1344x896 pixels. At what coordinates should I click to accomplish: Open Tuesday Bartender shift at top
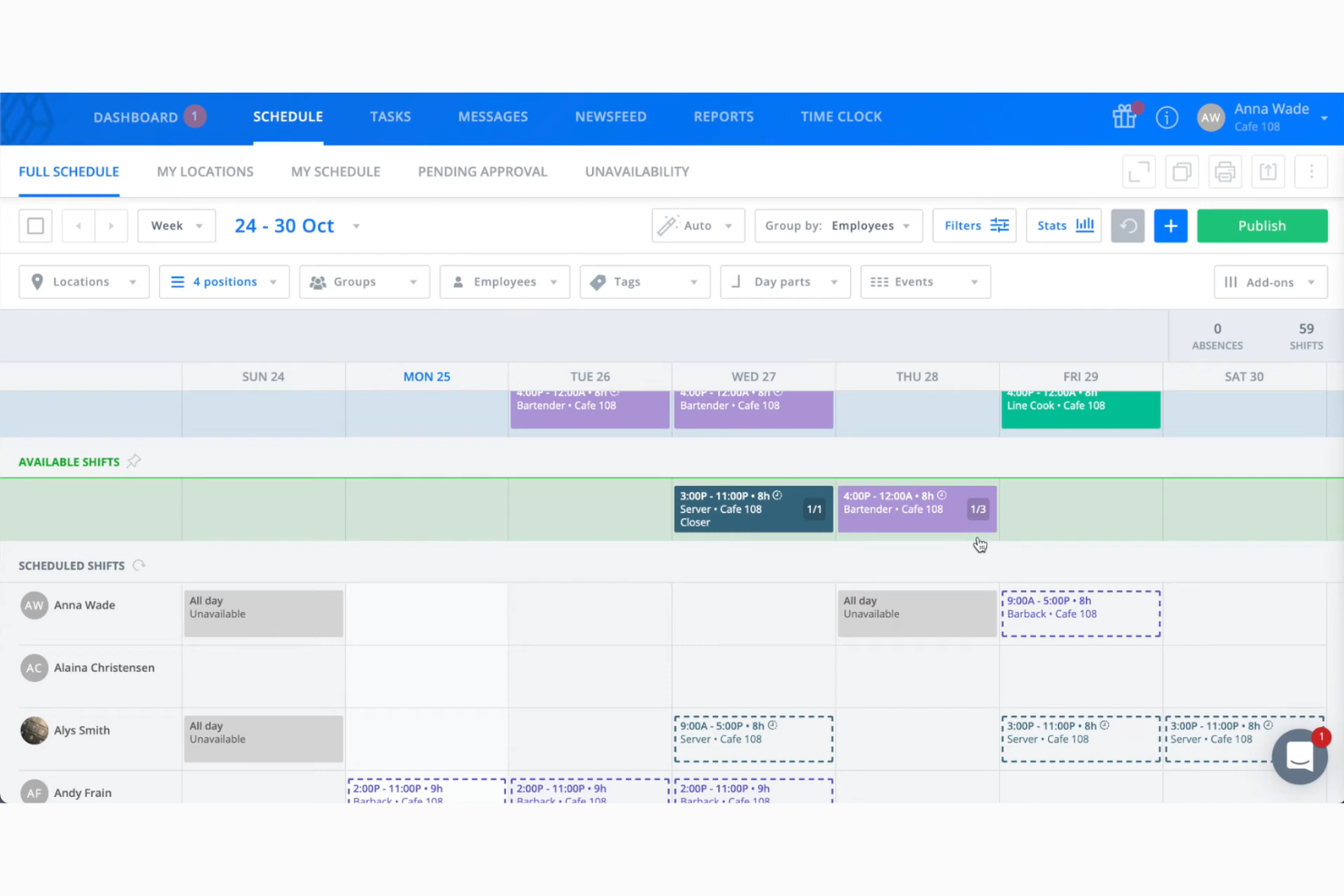click(x=589, y=409)
